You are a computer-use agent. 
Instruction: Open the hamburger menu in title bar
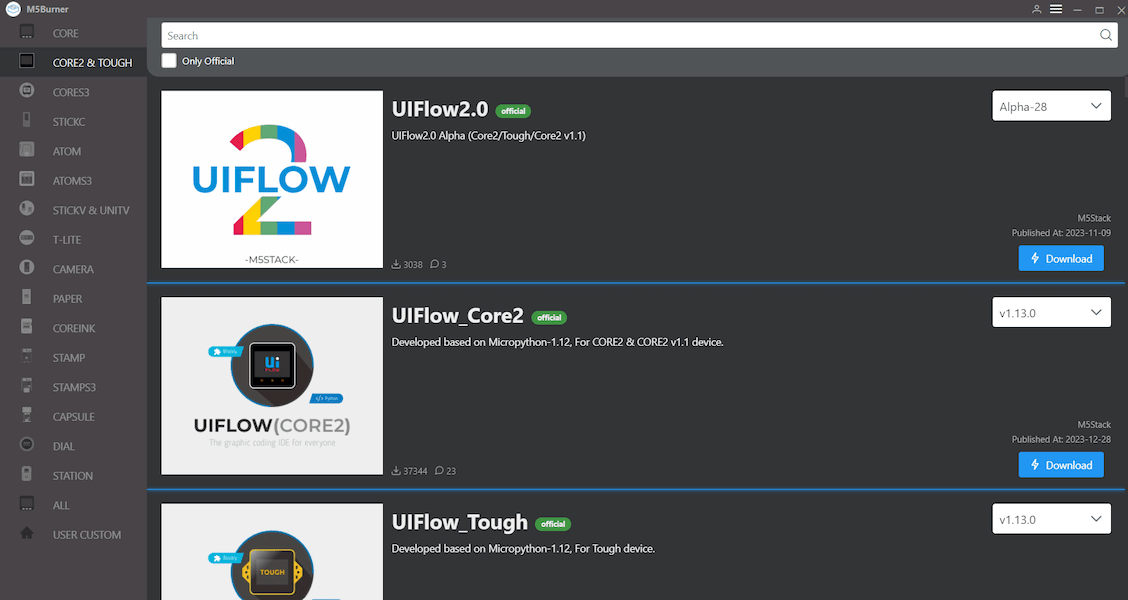(x=1056, y=9)
